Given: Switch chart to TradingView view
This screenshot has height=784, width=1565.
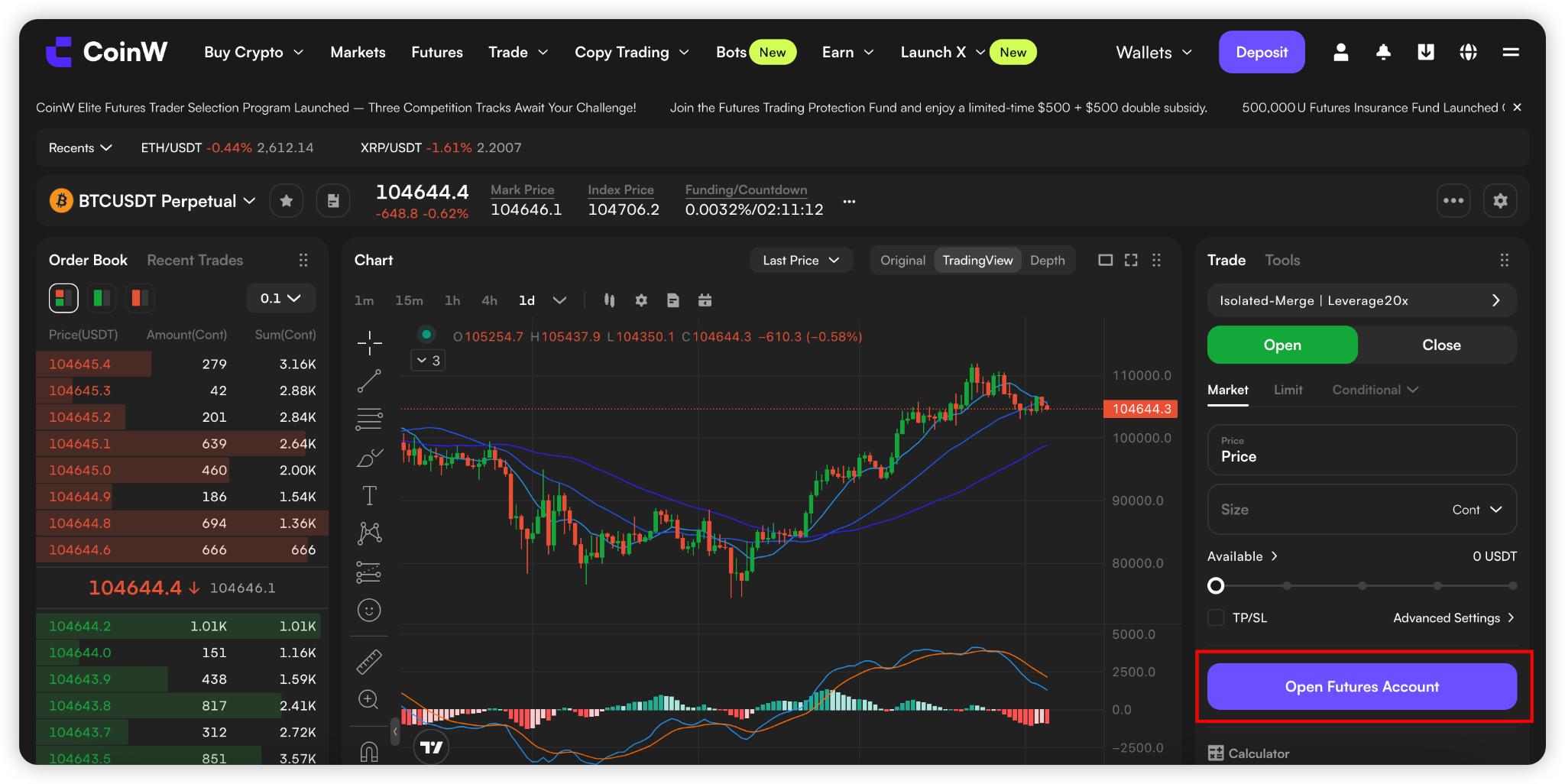Looking at the screenshot, I should click(977, 261).
